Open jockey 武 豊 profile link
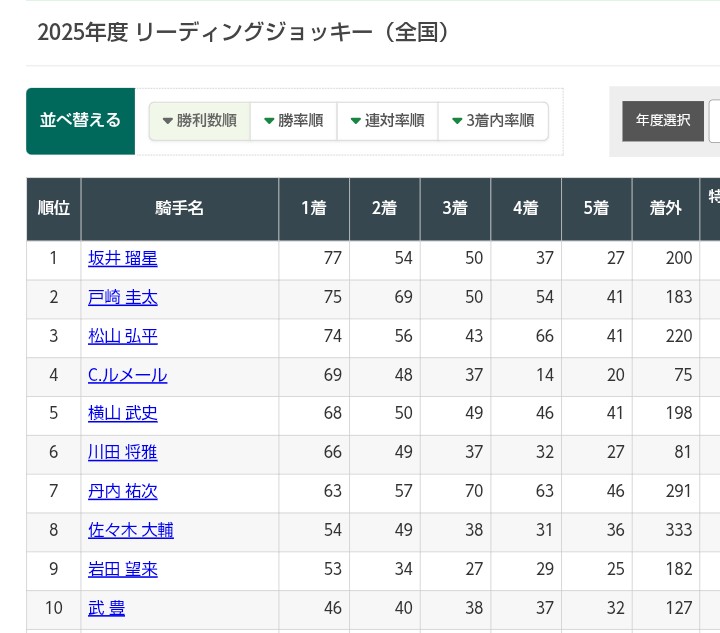Viewport: 720px width, 633px height. (x=107, y=608)
